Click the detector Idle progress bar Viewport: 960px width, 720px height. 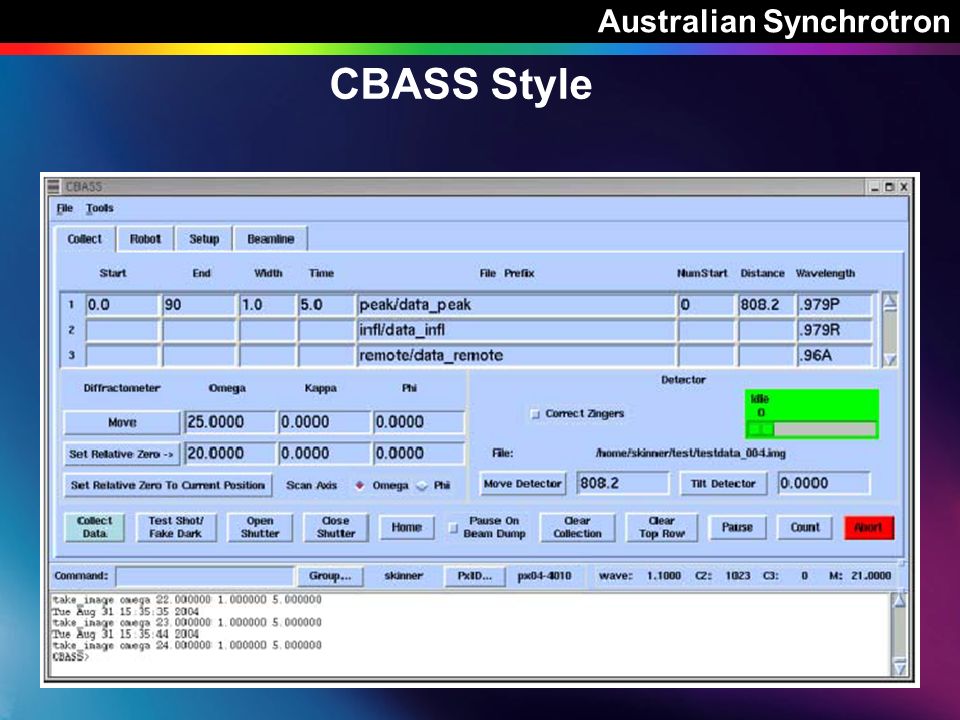812,430
